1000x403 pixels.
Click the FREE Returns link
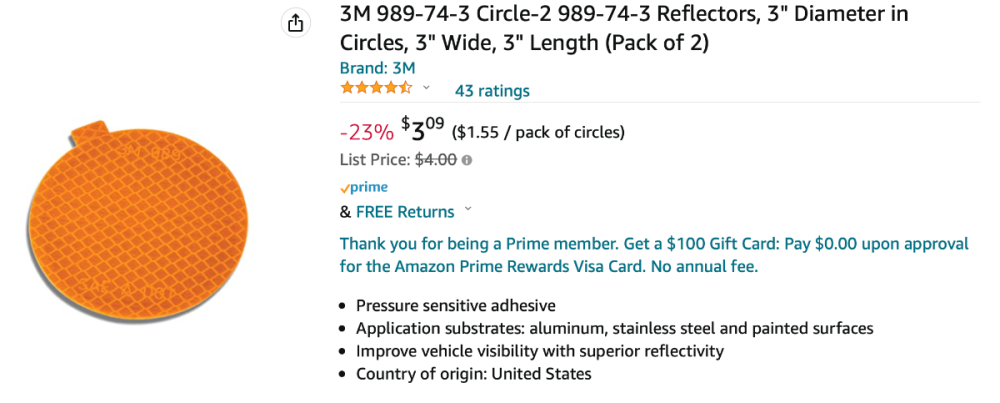(405, 212)
